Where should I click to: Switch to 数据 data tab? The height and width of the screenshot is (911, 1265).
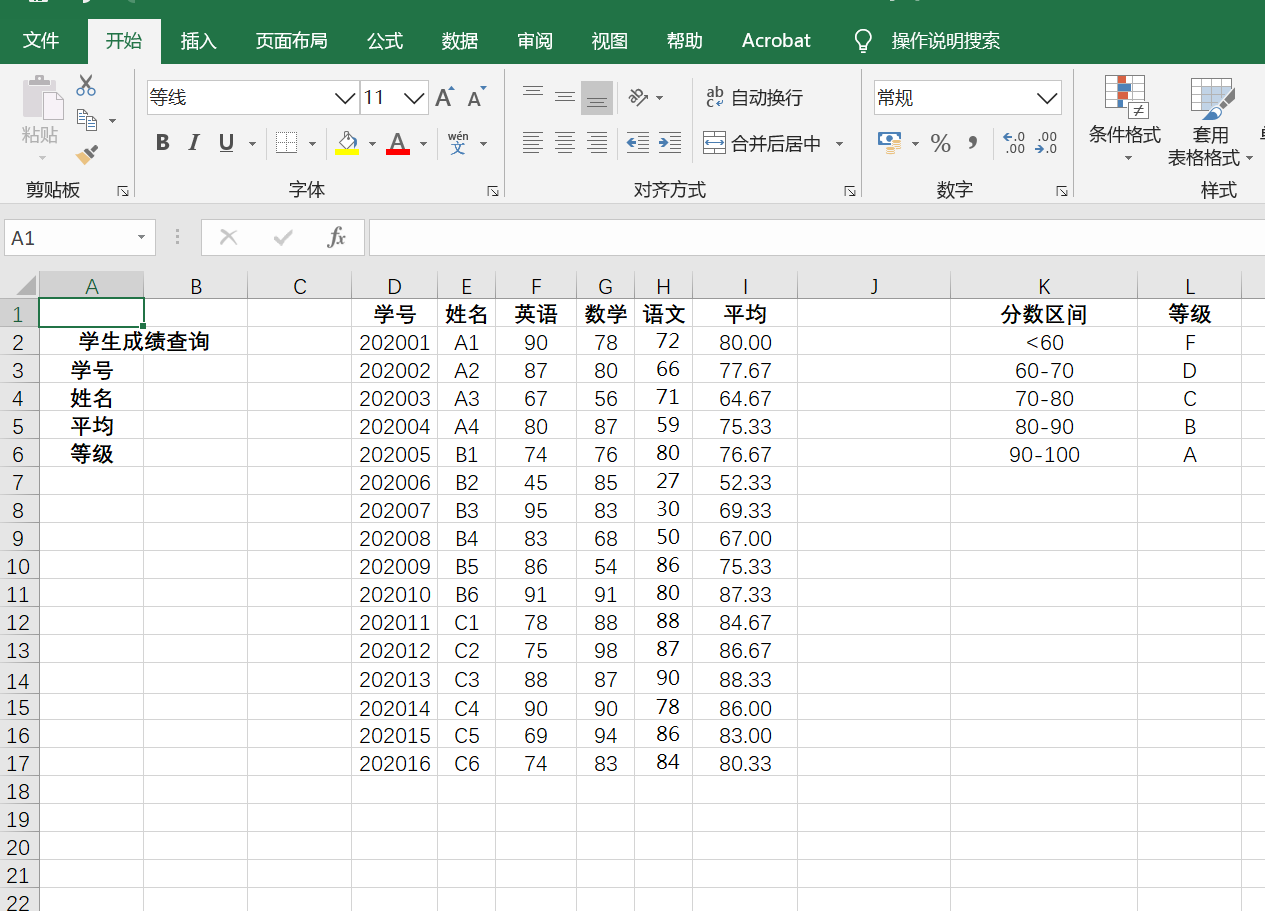point(460,41)
